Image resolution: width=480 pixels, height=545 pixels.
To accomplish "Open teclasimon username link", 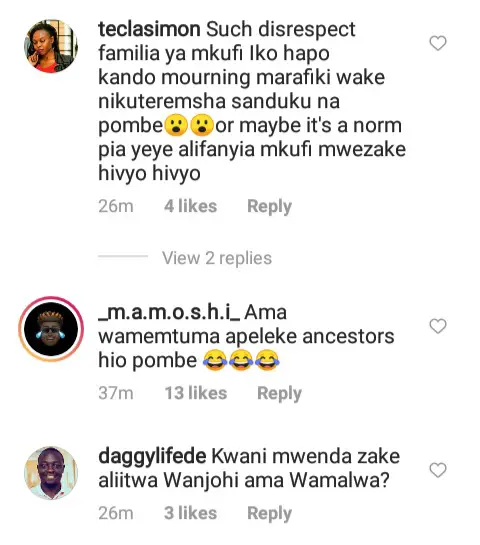I will [x=149, y=29].
